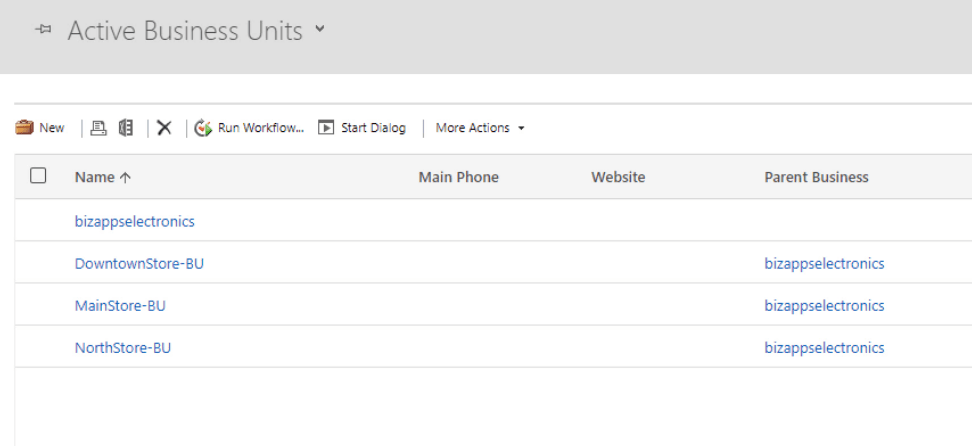Click the Delete X icon
The height and width of the screenshot is (446, 972).
pos(164,128)
